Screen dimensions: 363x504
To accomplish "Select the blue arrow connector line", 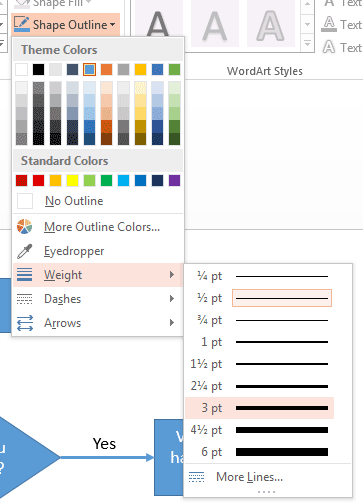I will [x=107, y=457].
